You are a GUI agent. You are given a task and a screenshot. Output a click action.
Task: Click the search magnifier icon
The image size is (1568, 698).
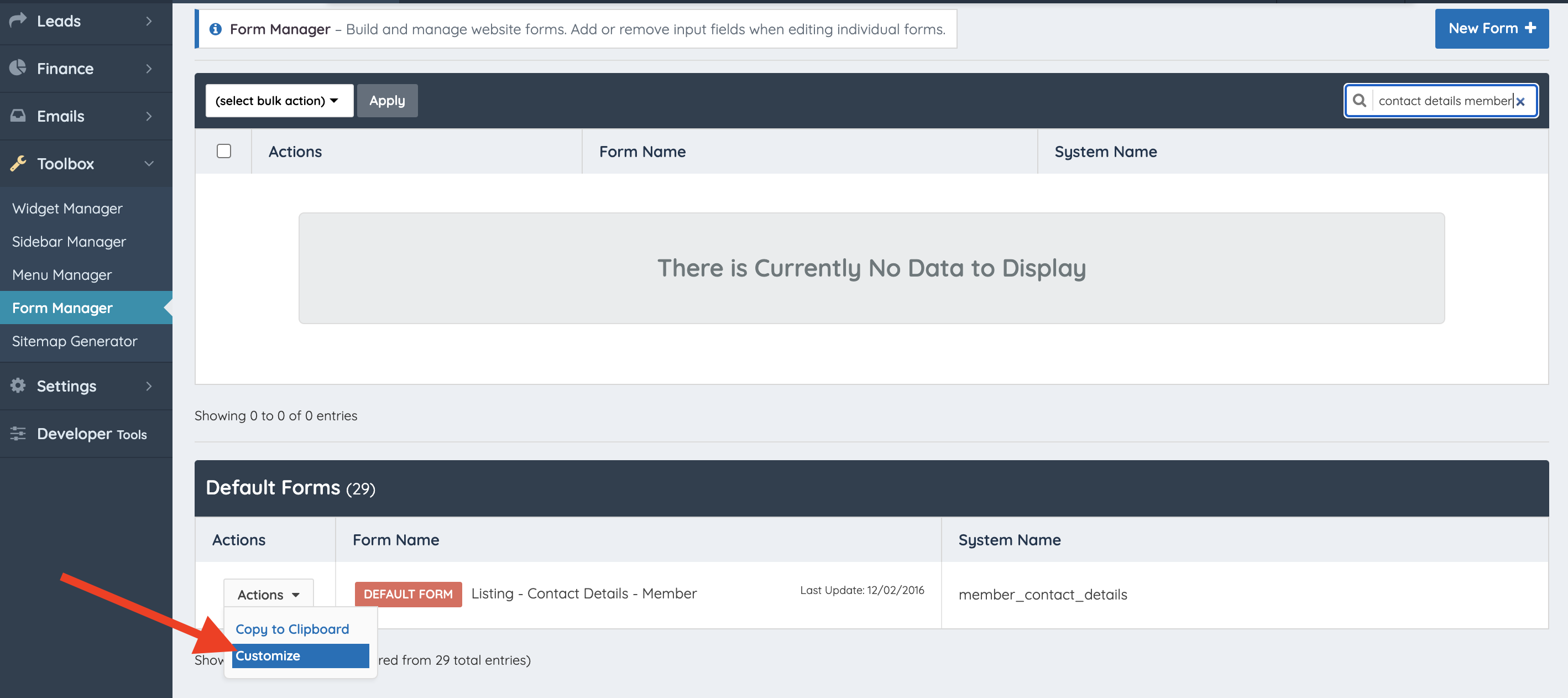pos(1358,101)
